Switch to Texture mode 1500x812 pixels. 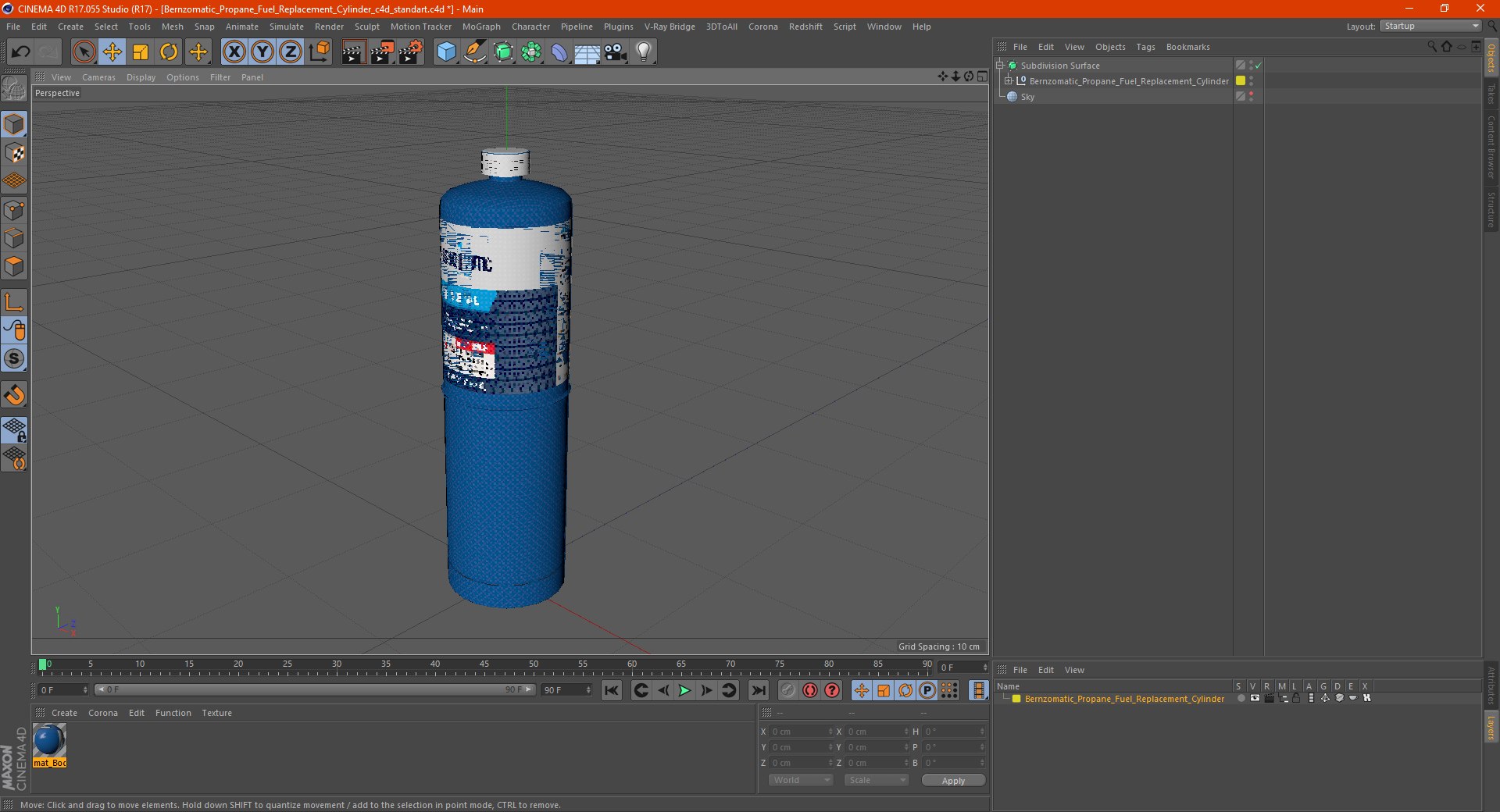click(14, 153)
